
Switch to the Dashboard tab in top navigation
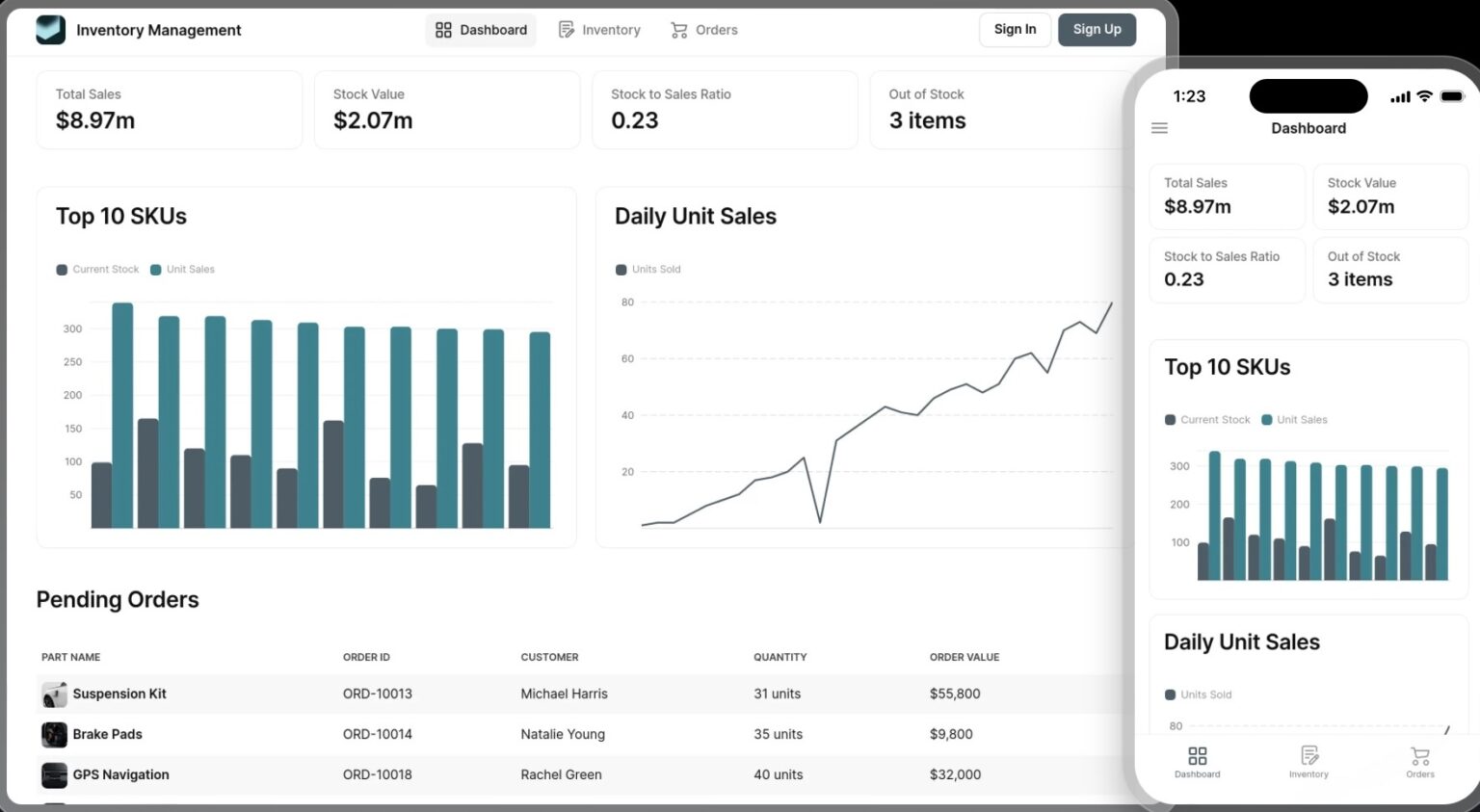click(x=481, y=30)
